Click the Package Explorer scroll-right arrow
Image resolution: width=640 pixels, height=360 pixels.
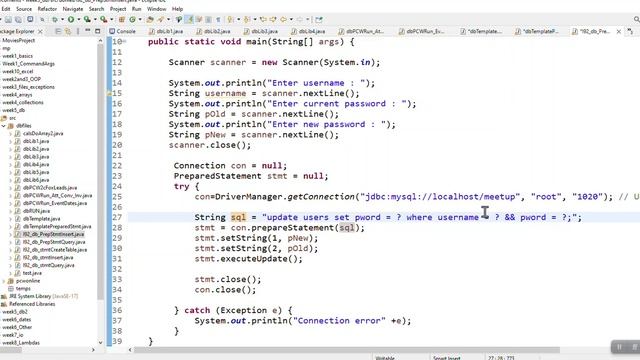click(93, 350)
